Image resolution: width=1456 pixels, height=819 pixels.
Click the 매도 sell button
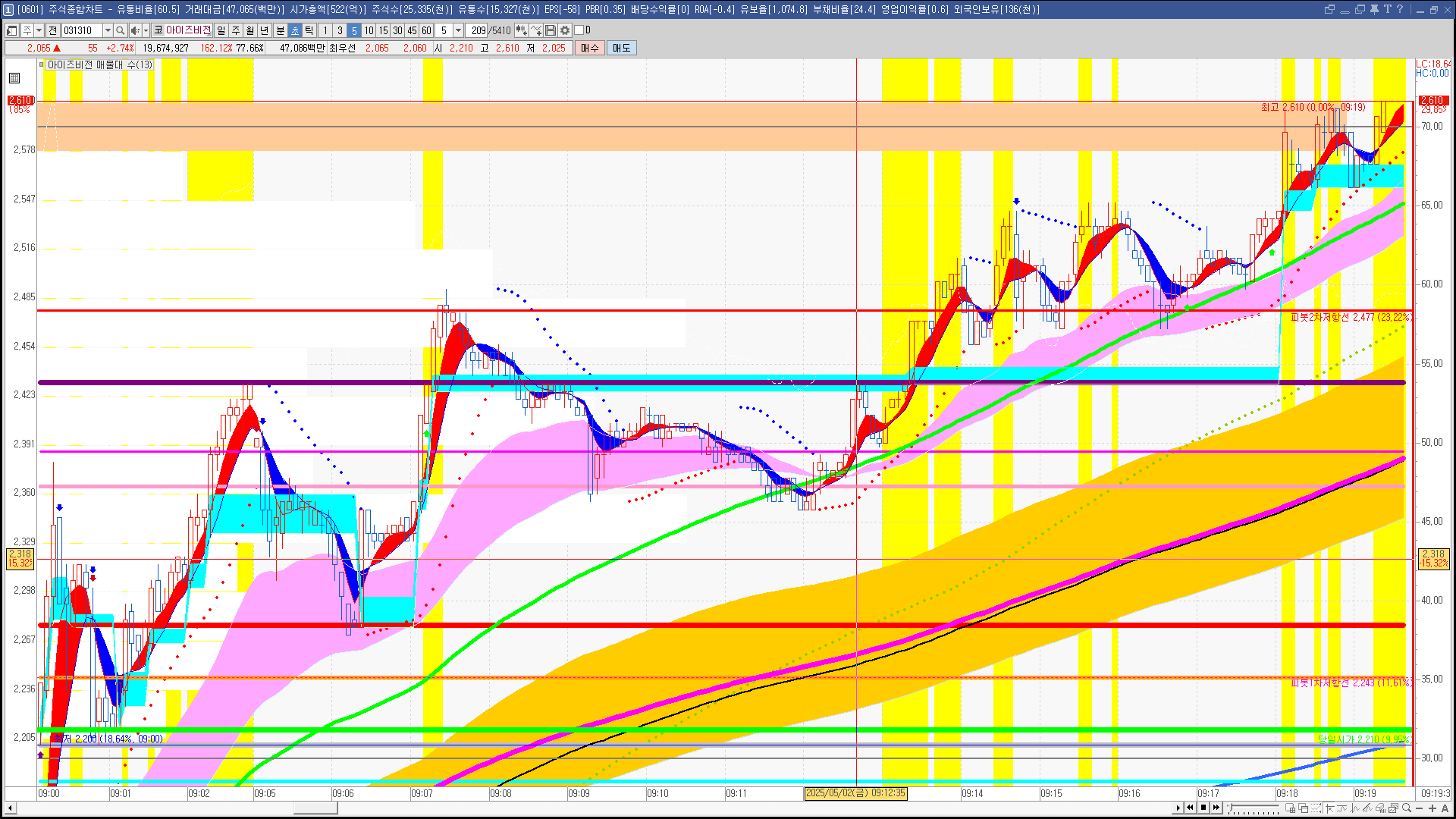point(621,48)
